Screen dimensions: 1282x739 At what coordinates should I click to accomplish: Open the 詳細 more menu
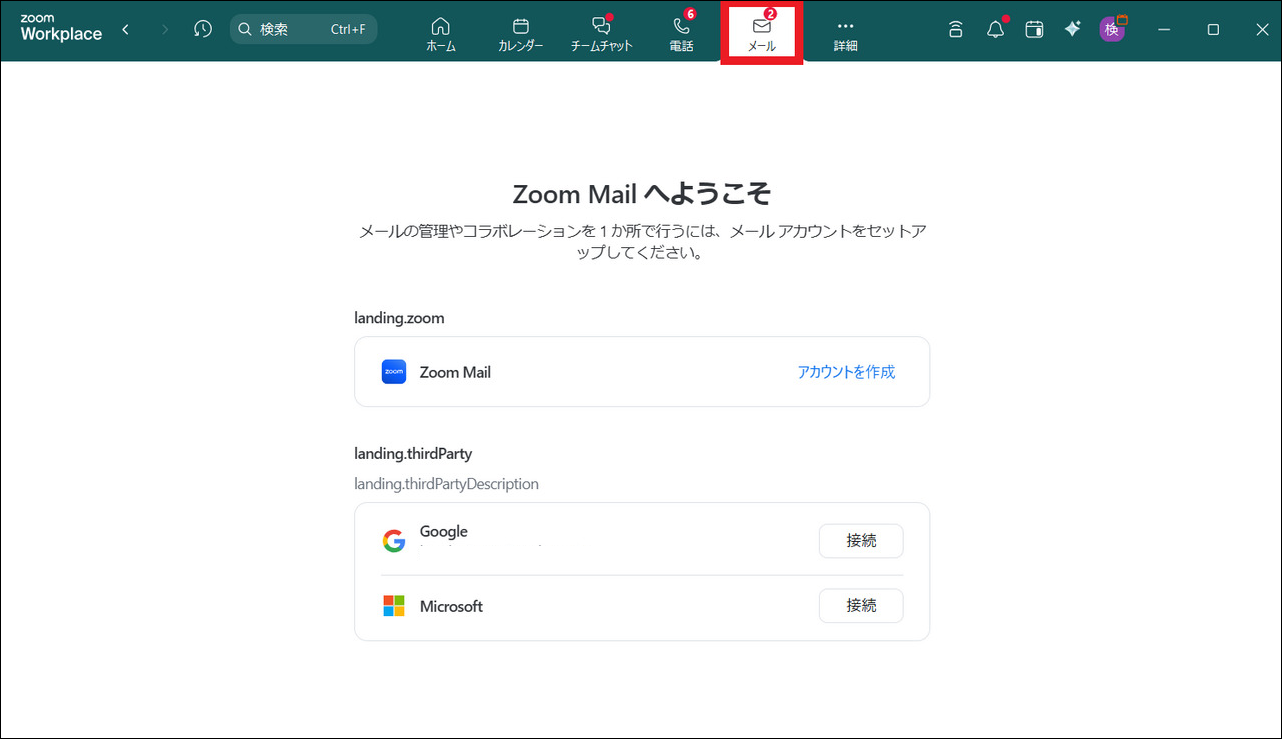click(x=846, y=34)
